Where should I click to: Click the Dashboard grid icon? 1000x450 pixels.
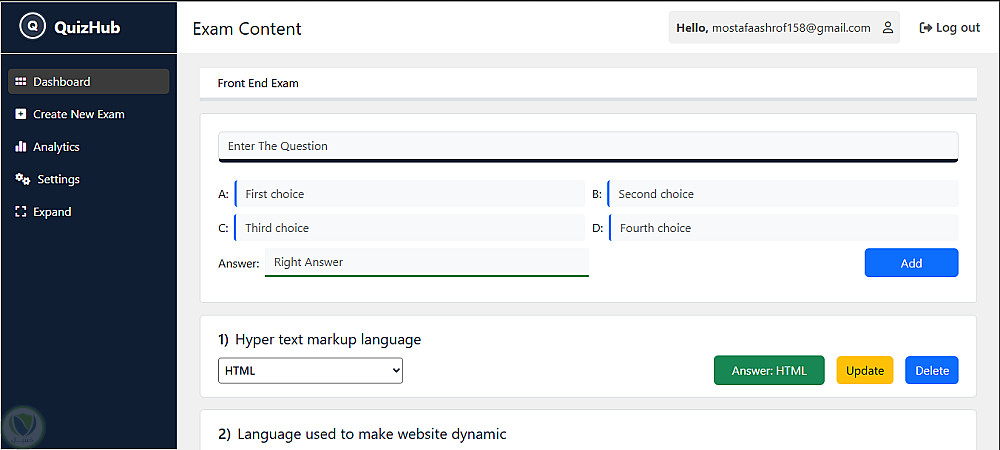[x=21, y=82]
